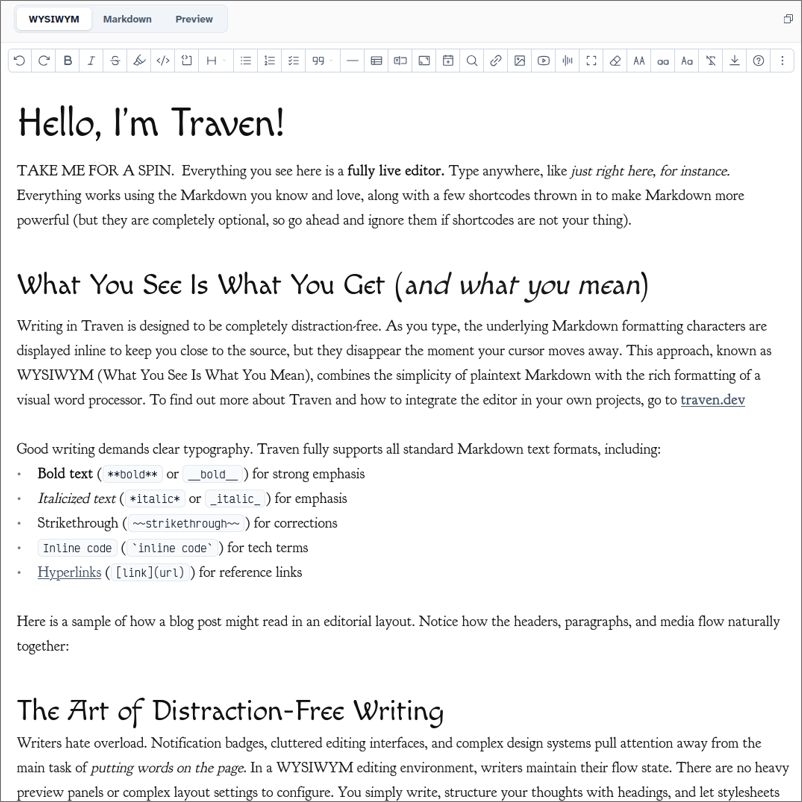Insert a task checklist

[x=294, y=61]
